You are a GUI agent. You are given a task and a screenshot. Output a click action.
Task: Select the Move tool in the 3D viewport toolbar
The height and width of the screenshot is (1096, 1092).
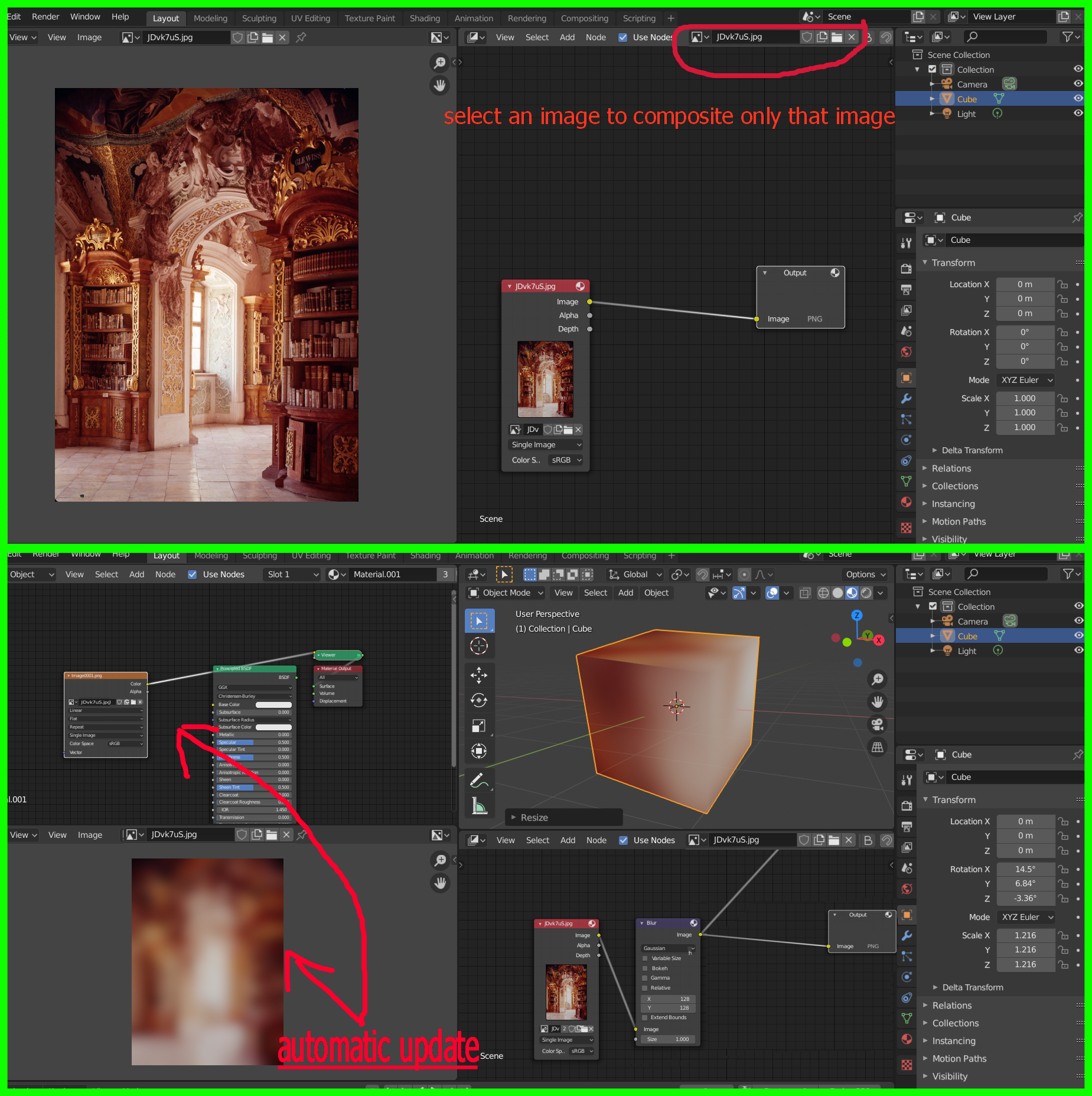(x=478, y=674)
